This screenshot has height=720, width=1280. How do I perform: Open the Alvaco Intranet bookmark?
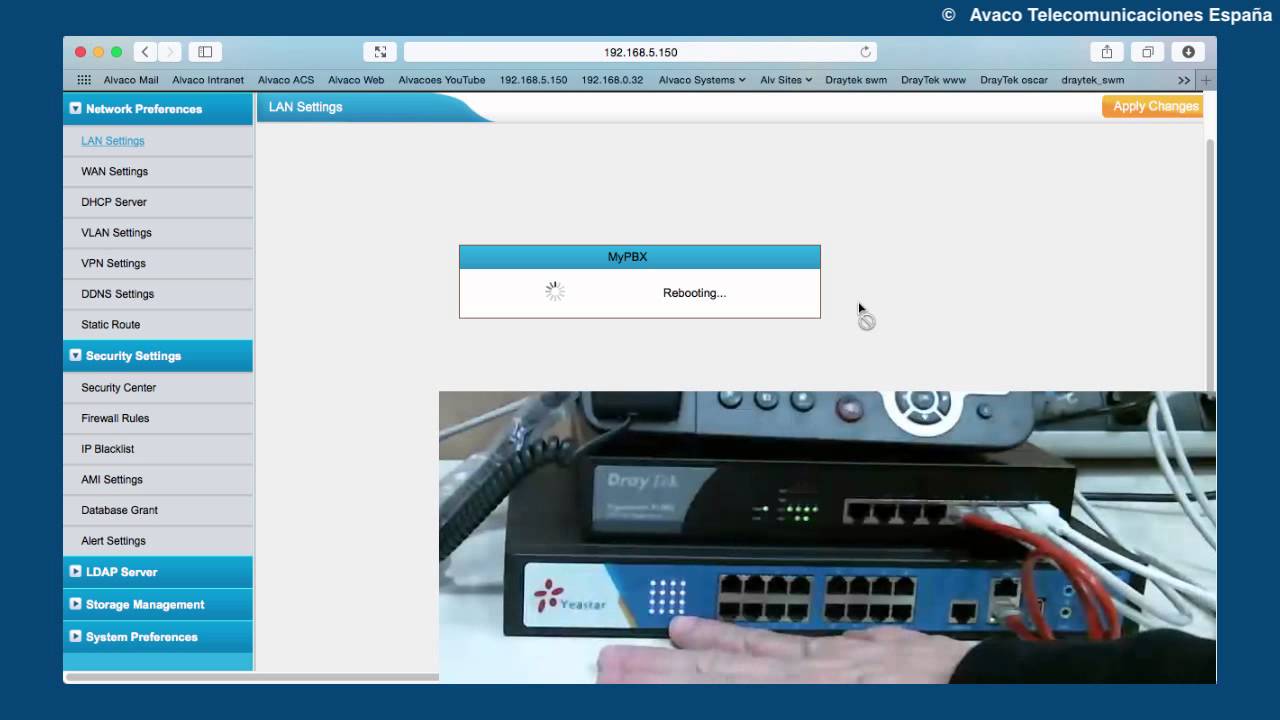208,80
